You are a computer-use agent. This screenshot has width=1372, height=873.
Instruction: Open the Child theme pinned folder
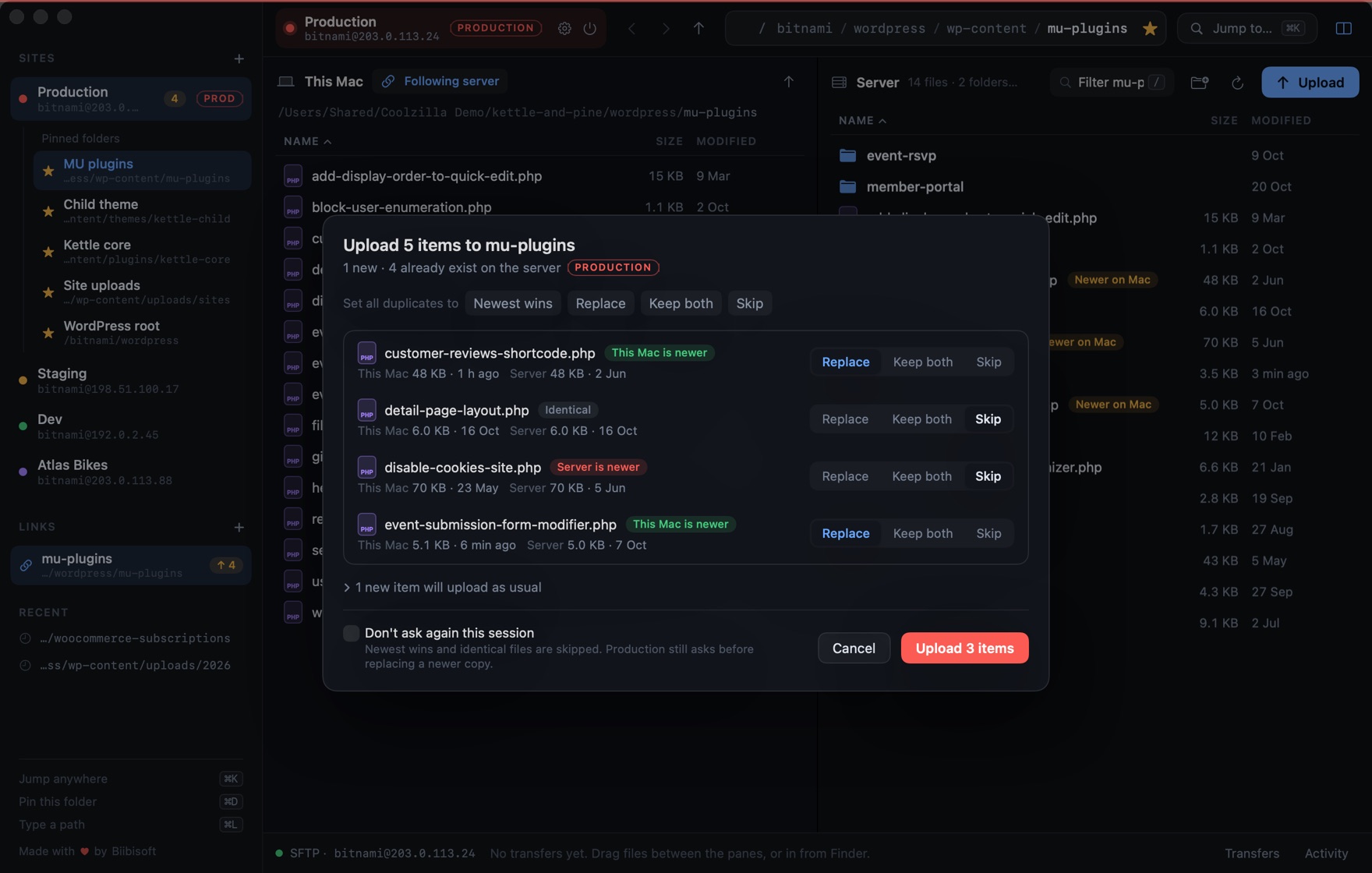pyautogui.click(x=142, y=210)
